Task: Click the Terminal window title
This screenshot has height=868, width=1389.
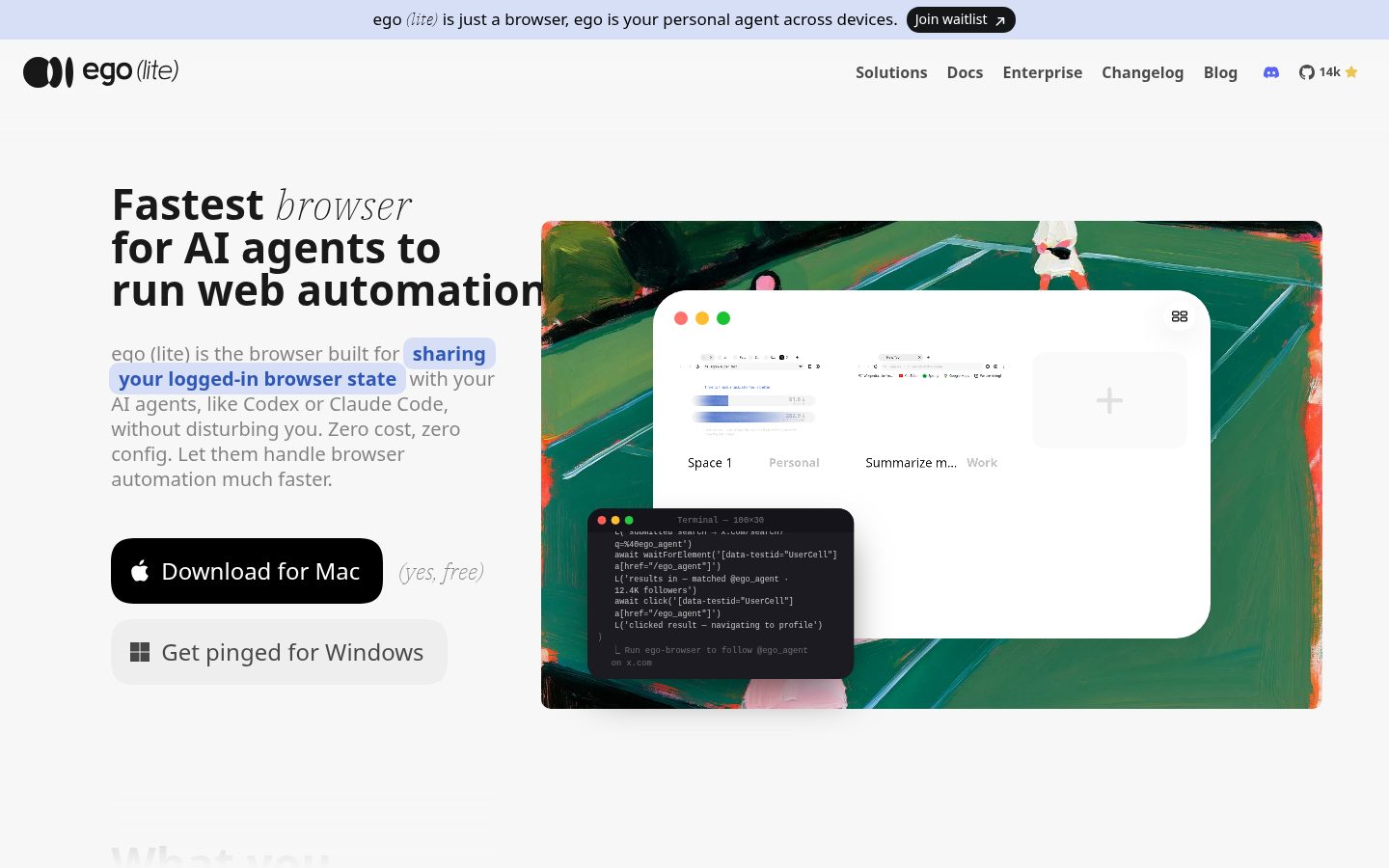Action: [721, 520]
